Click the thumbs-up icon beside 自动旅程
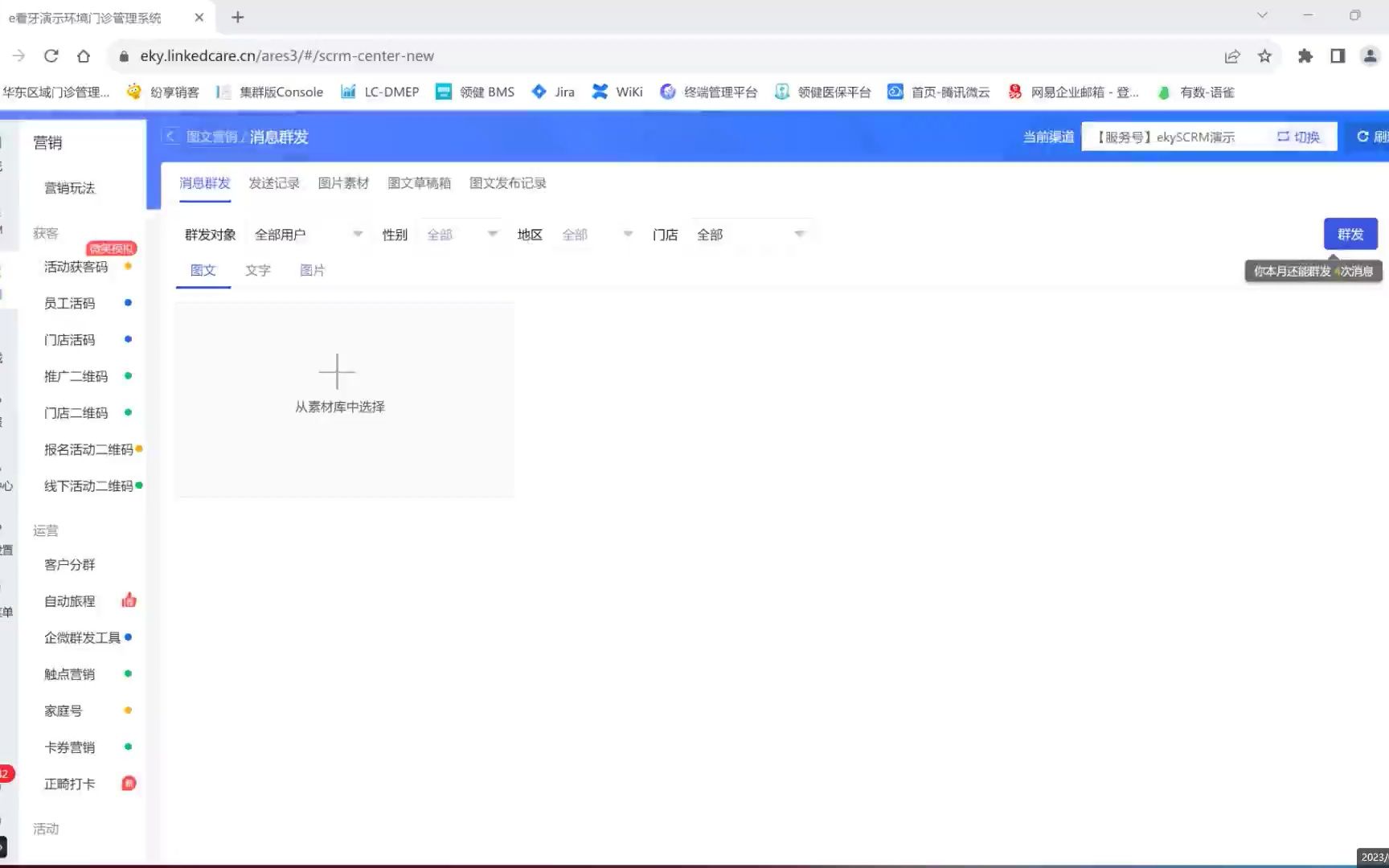This screenshot has width=1389, height=868. (x=129, y=600)
